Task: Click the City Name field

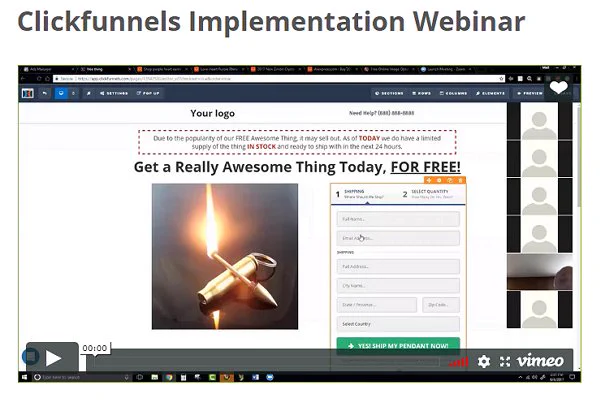Action: pos(398,286)
